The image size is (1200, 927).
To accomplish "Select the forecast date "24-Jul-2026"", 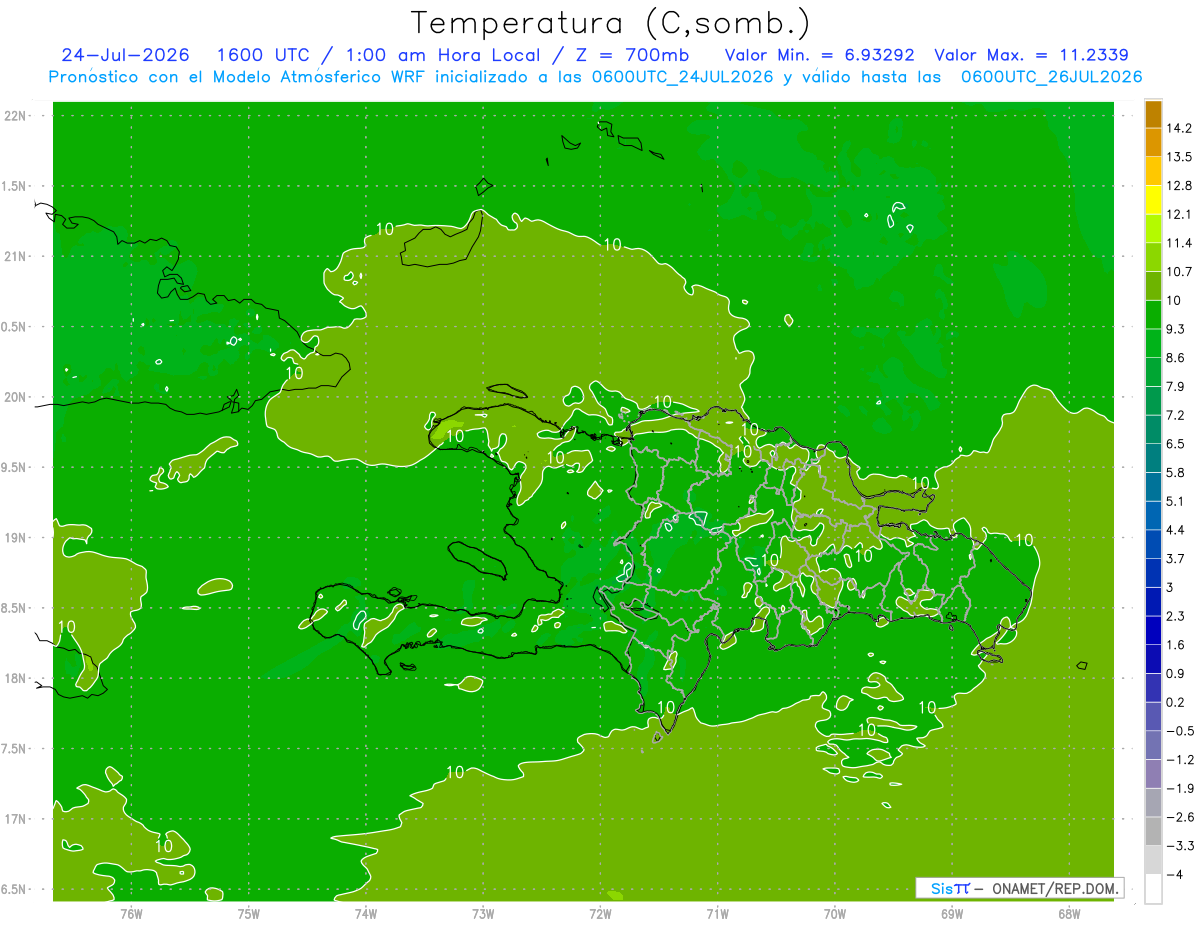I will point(125,55).
